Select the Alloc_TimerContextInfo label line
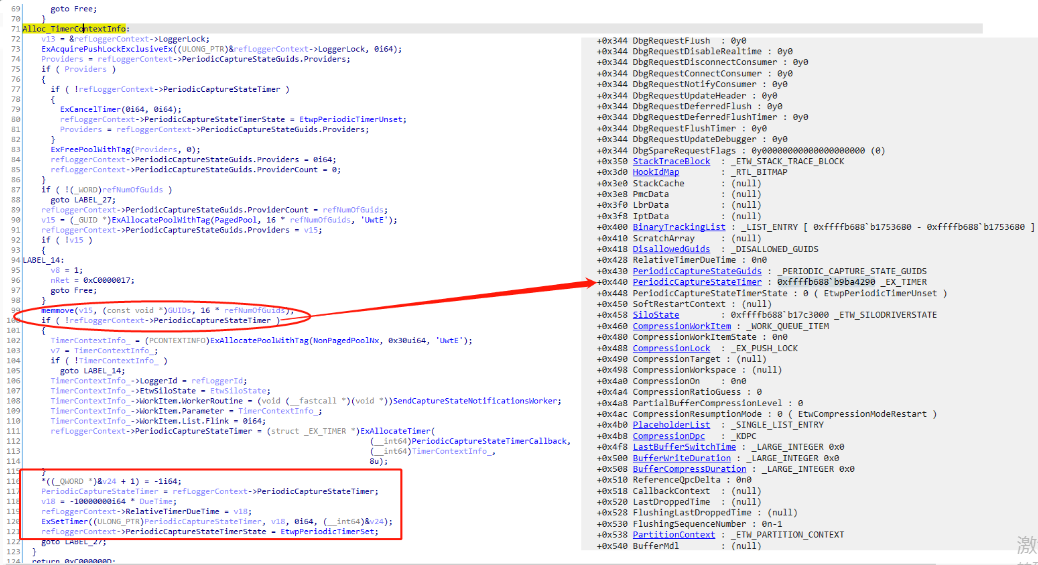Viewport: 1038px width, 565px height. point(76,29)
